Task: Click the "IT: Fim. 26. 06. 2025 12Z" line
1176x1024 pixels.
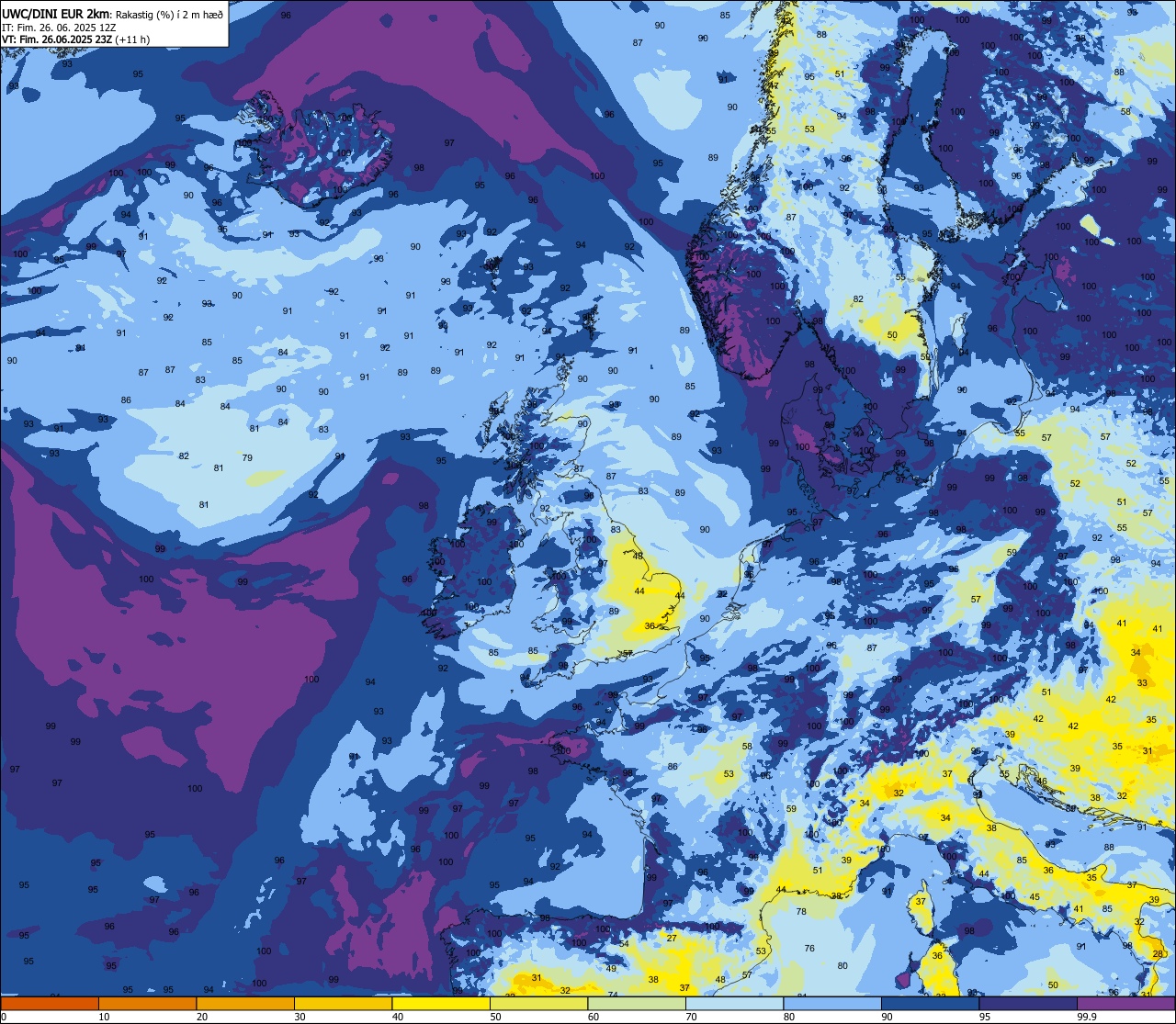Action: click(60, 28)
